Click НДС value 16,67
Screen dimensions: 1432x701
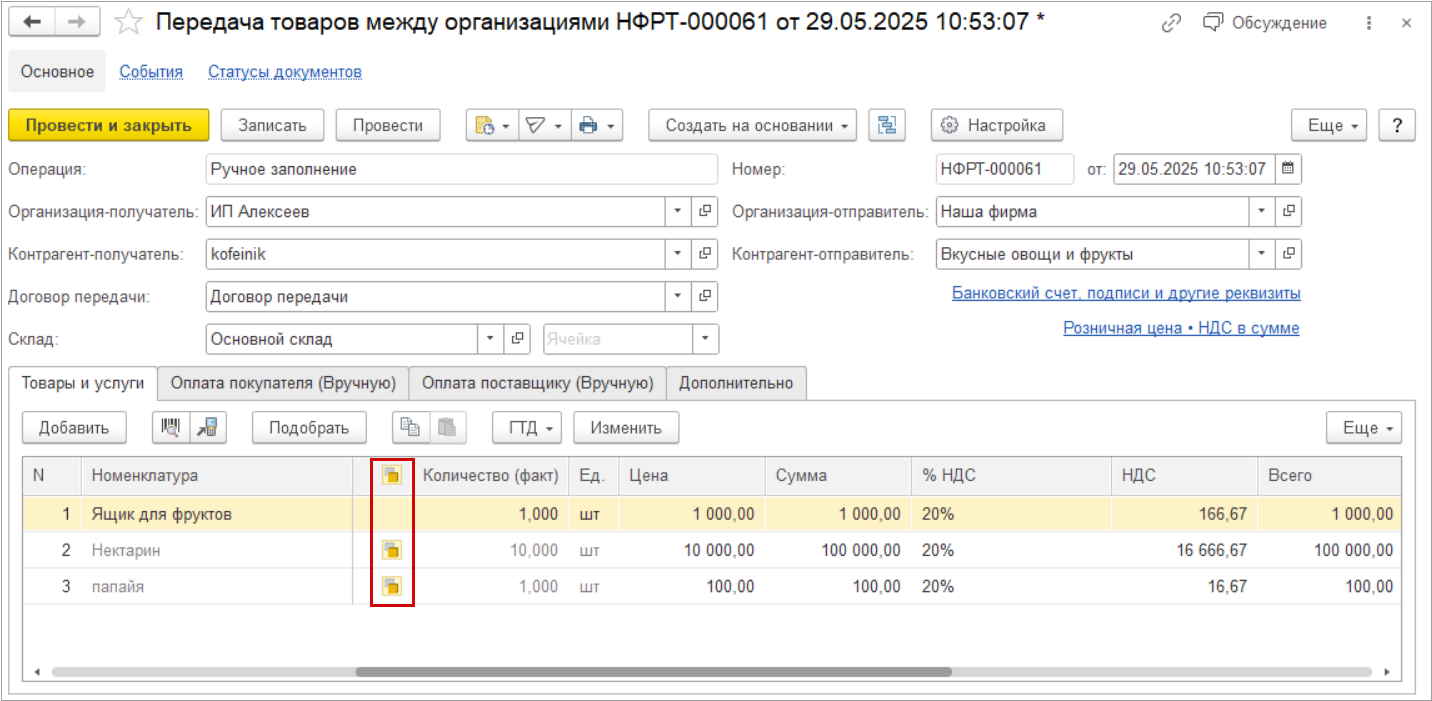pos(1184,587)
